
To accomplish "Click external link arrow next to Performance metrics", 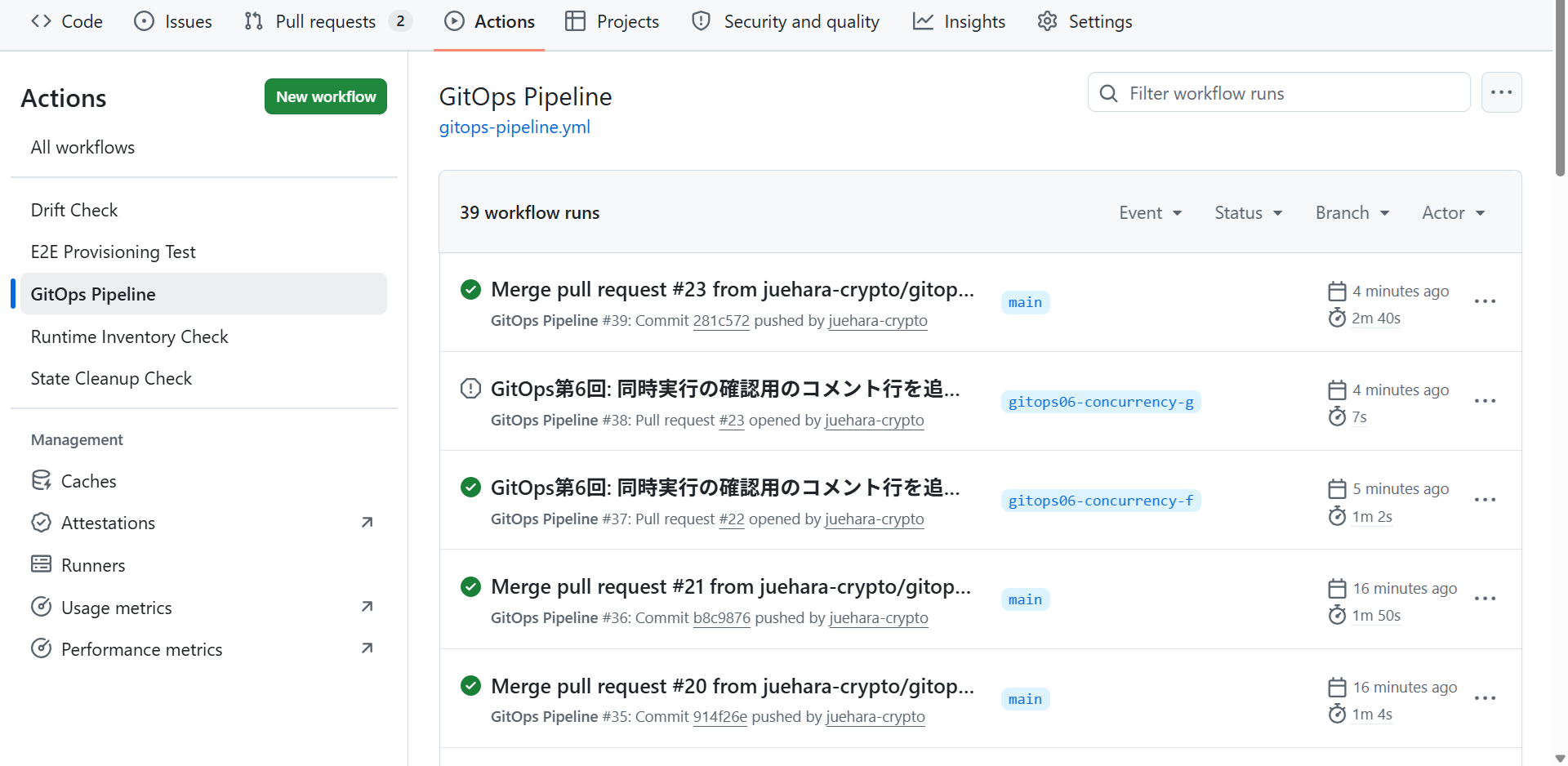I will point(367,648).
